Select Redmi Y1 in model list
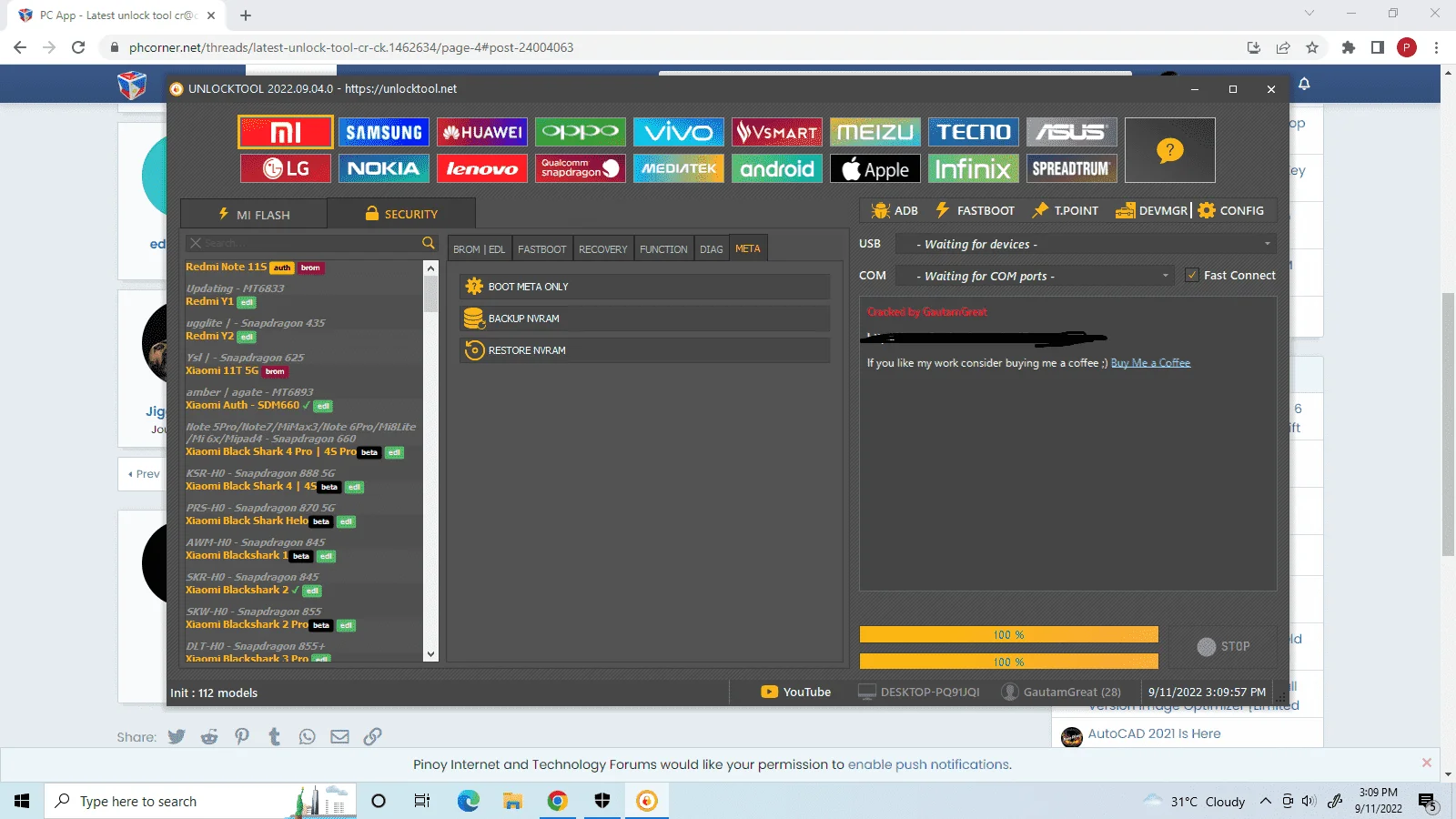 pyautogui.click(x=209, y=301)
